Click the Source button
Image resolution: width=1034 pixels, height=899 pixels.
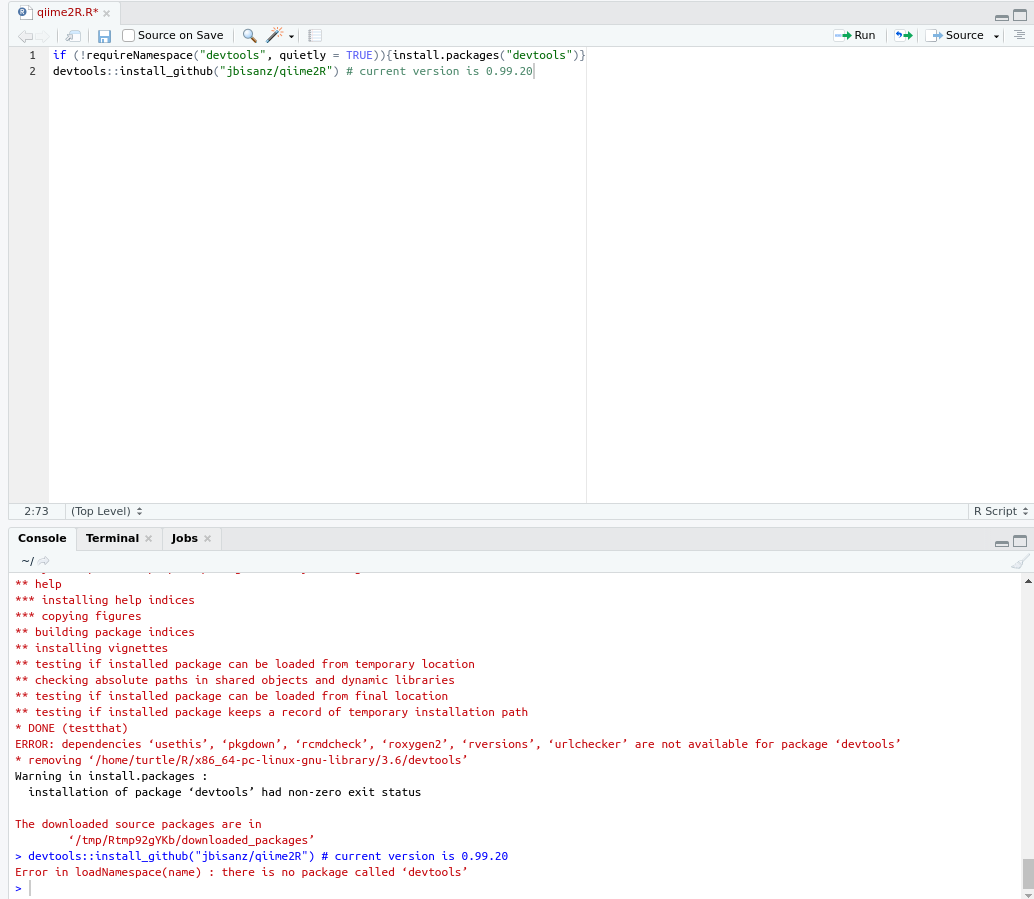(x=956, y=35)
